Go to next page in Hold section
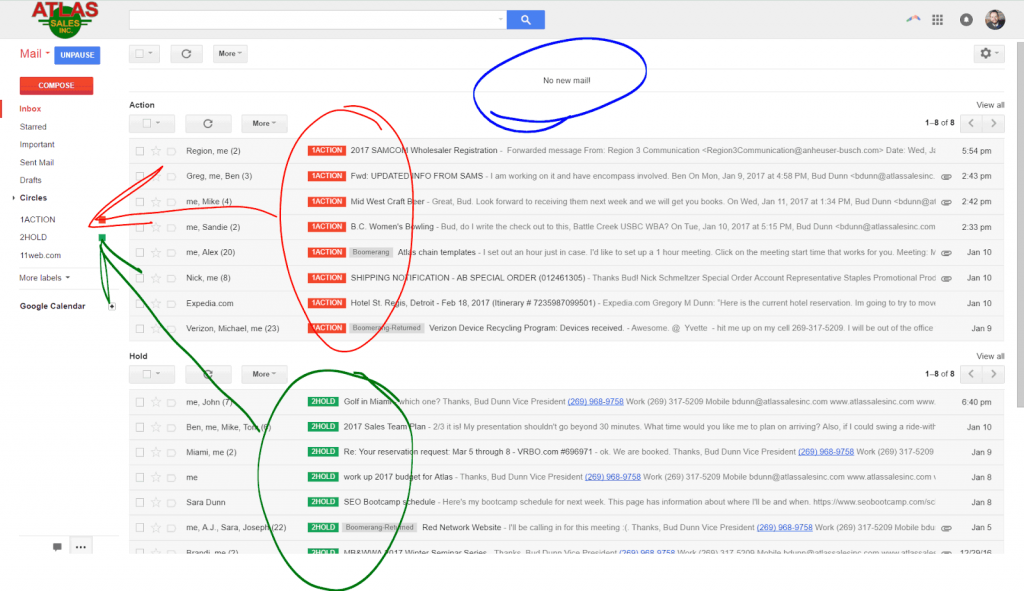 993,374
